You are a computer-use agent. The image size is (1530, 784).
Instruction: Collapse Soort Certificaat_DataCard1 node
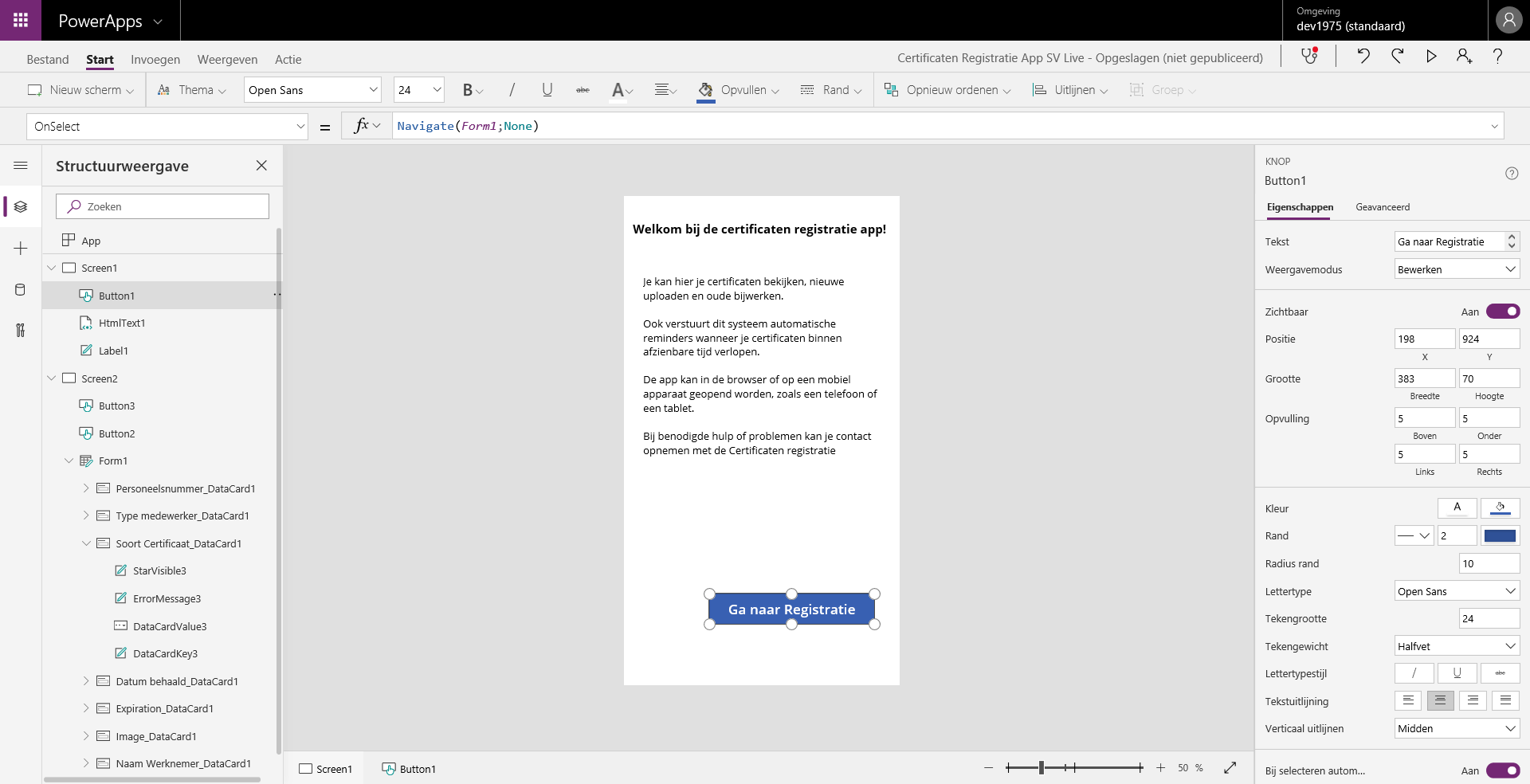click(x=86, y=543)
